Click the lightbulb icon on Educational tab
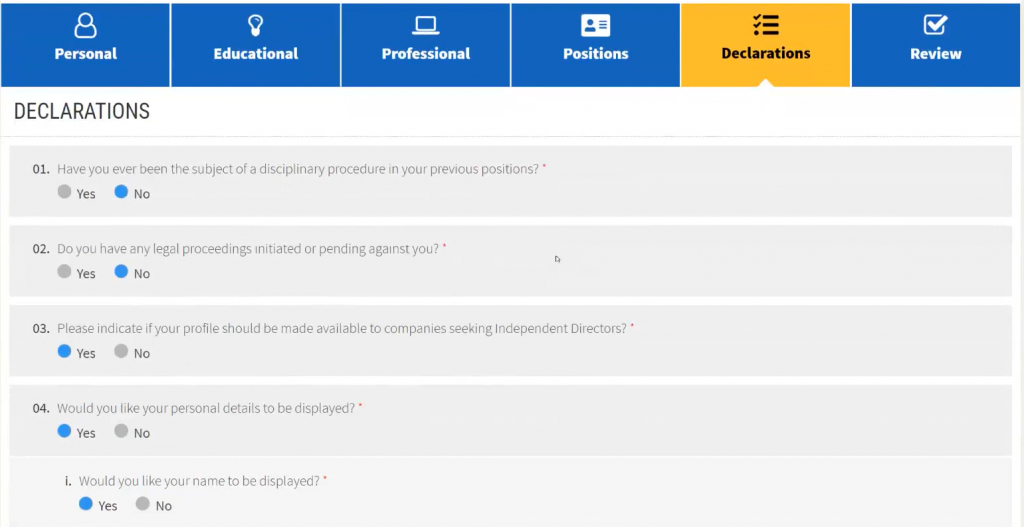The height and width of the screenshot is (527, 1024). click(256, 26)
